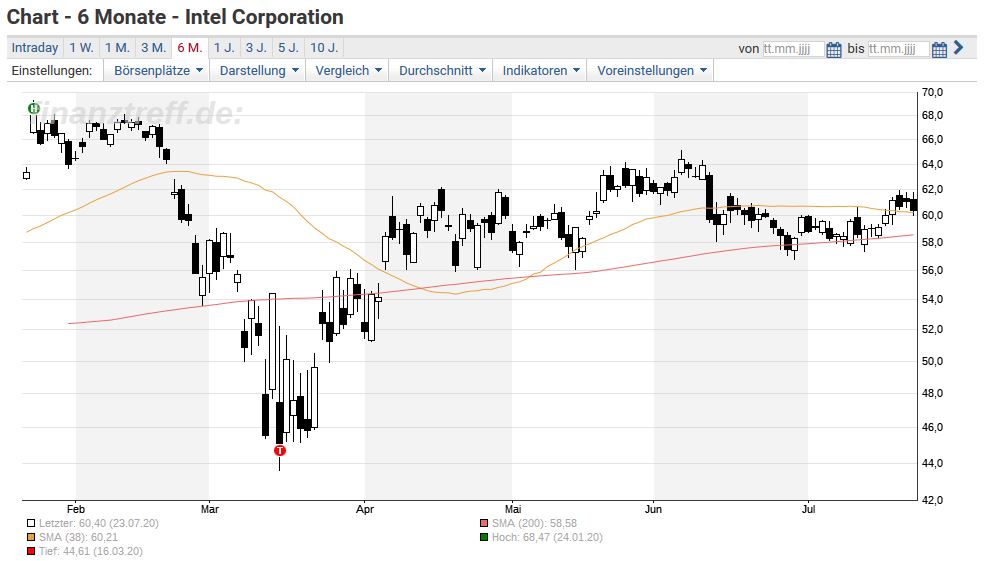Click the white Letzter legend swatch
The height and width of the screenshot is (561, 987).
point(31,523)
